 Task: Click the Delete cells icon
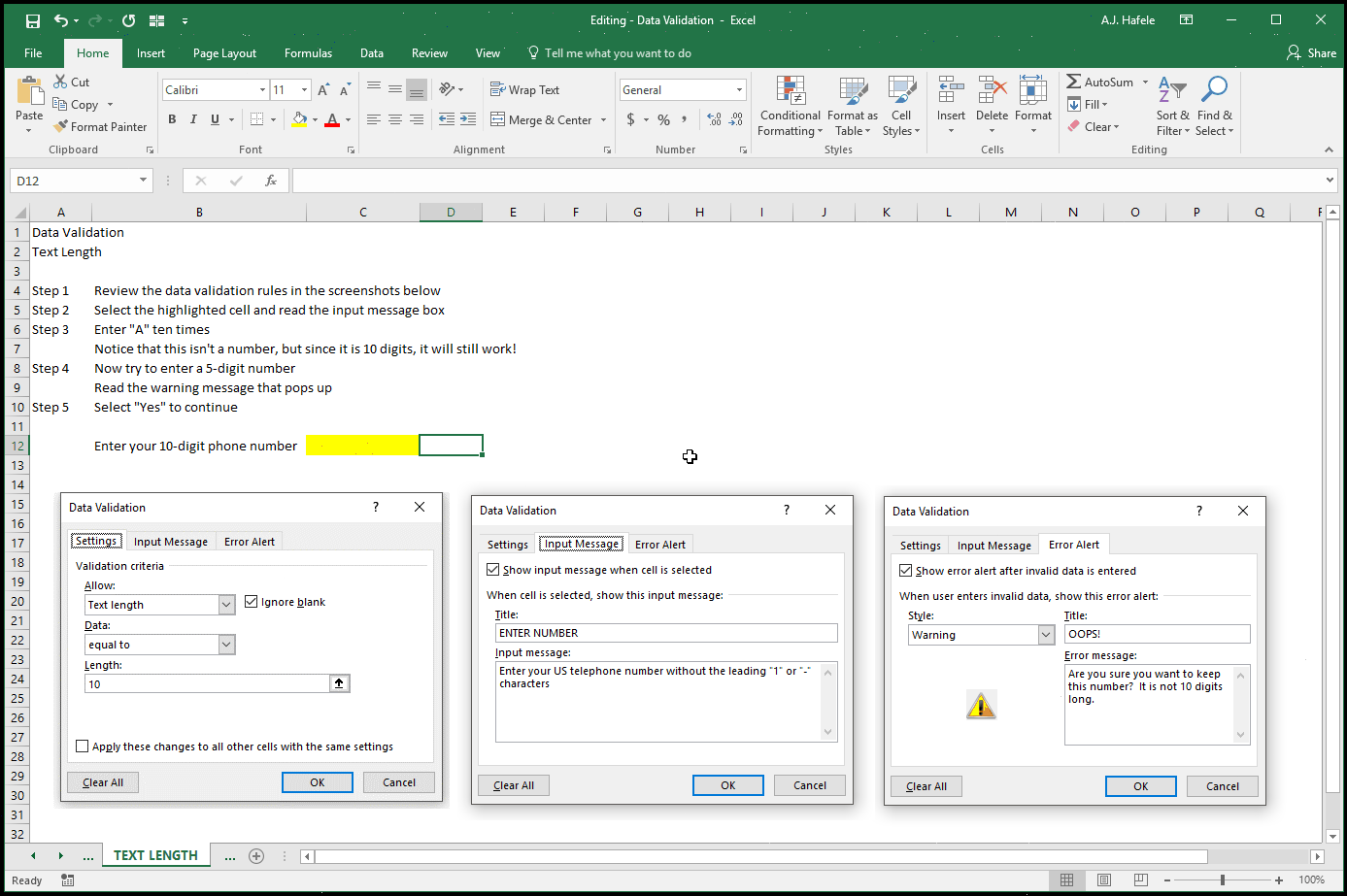click(992, 90)
